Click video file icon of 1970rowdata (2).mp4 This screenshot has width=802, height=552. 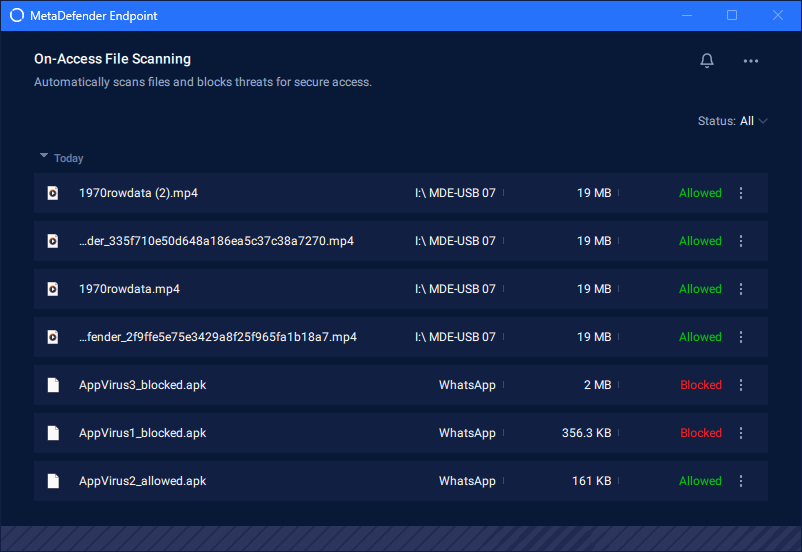pos(53,193)
